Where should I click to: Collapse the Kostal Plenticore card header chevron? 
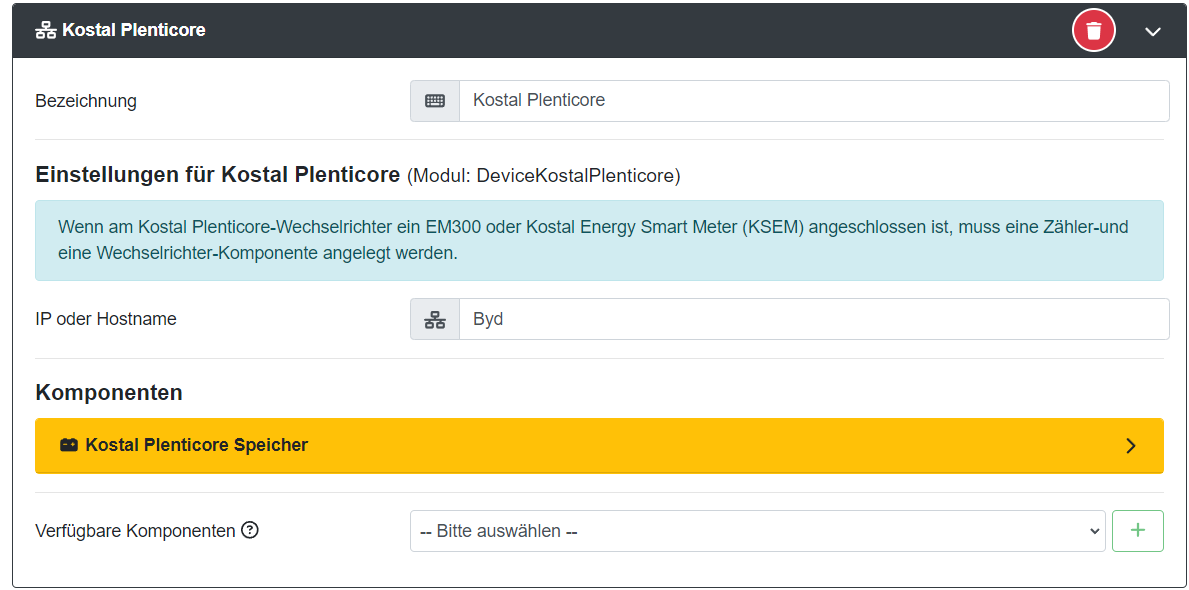(1153, 31)
